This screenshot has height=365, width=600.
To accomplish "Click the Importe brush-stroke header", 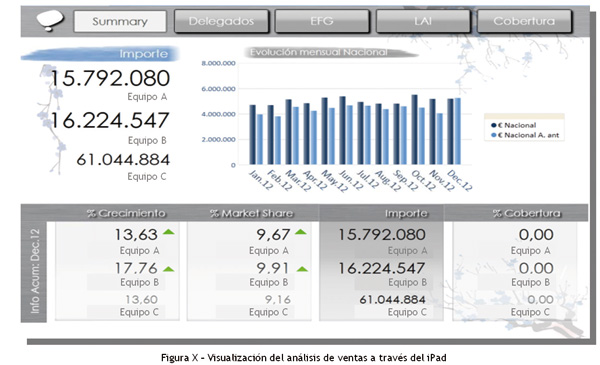I will 100,54.
